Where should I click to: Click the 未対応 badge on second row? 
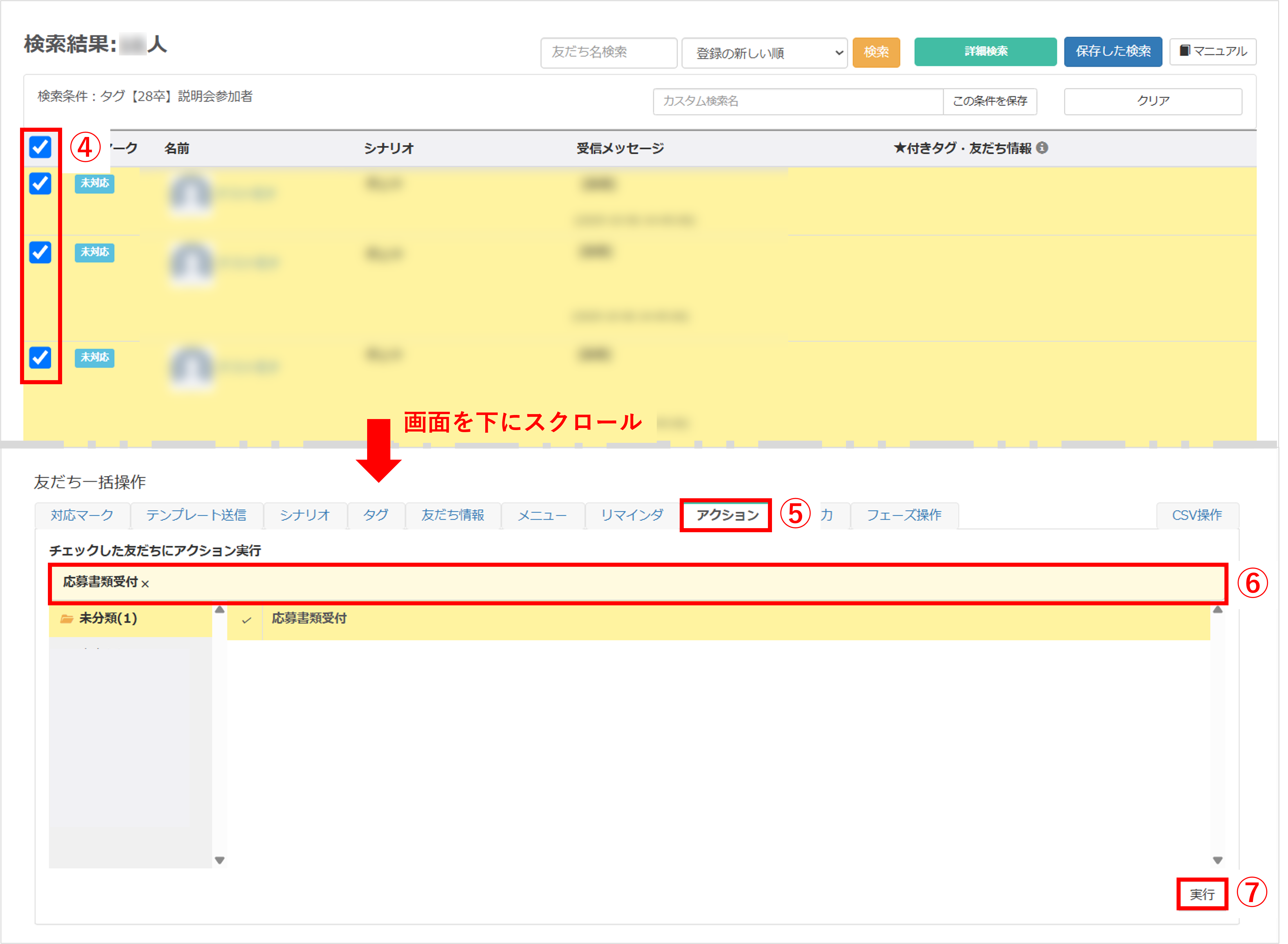tap(94, 252)
